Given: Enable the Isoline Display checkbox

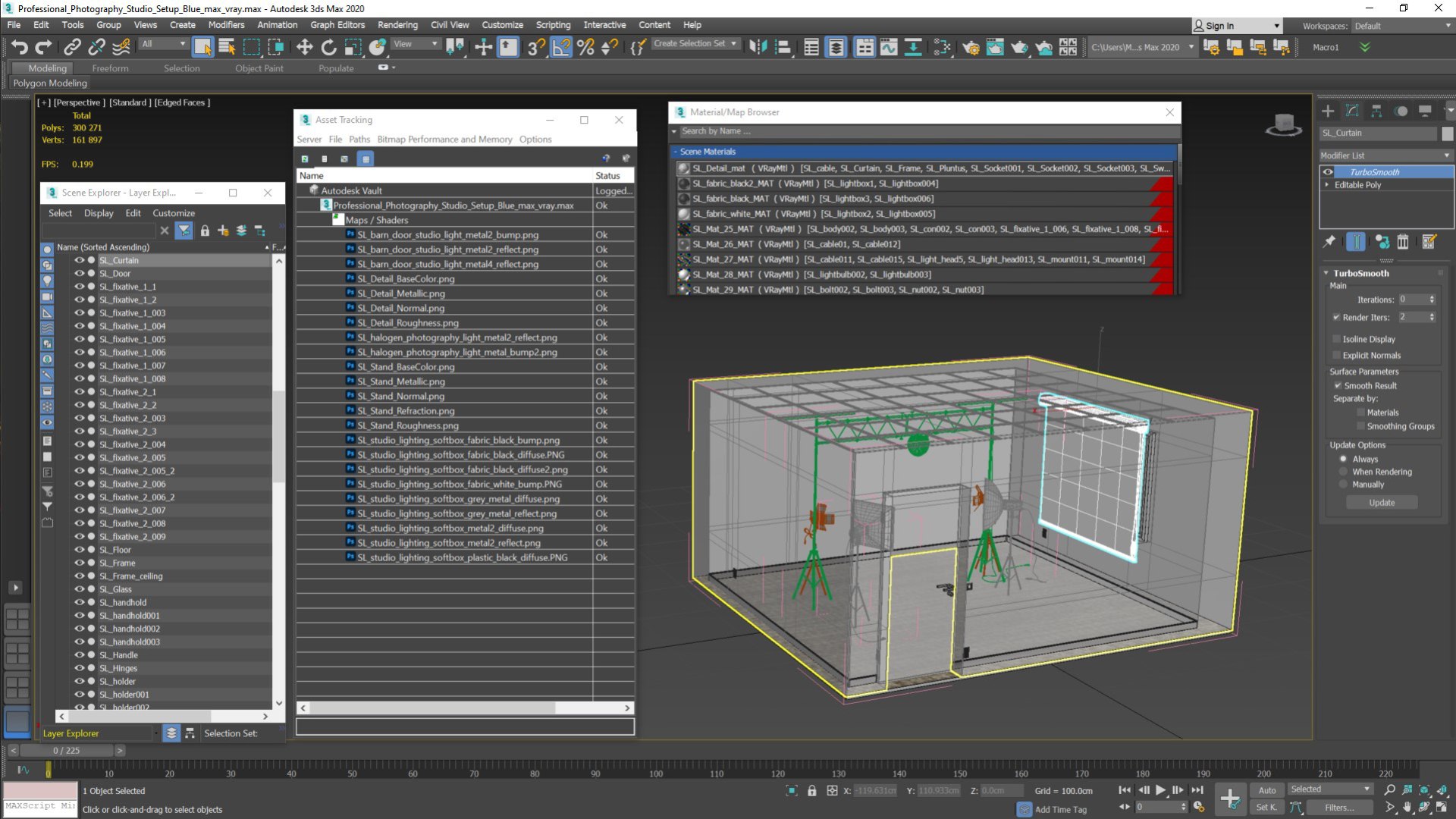Looking at the screenshot, I should click(1337, 339).
